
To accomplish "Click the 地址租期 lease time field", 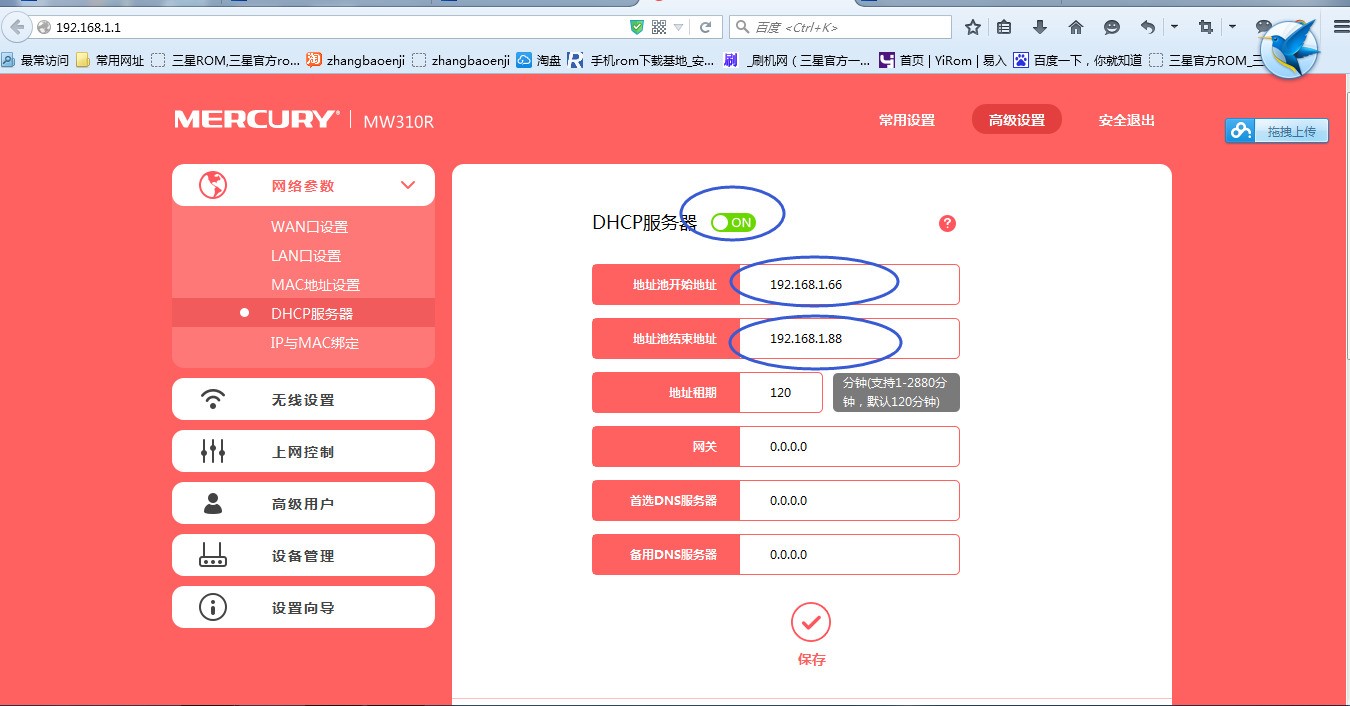I will 781,393.
